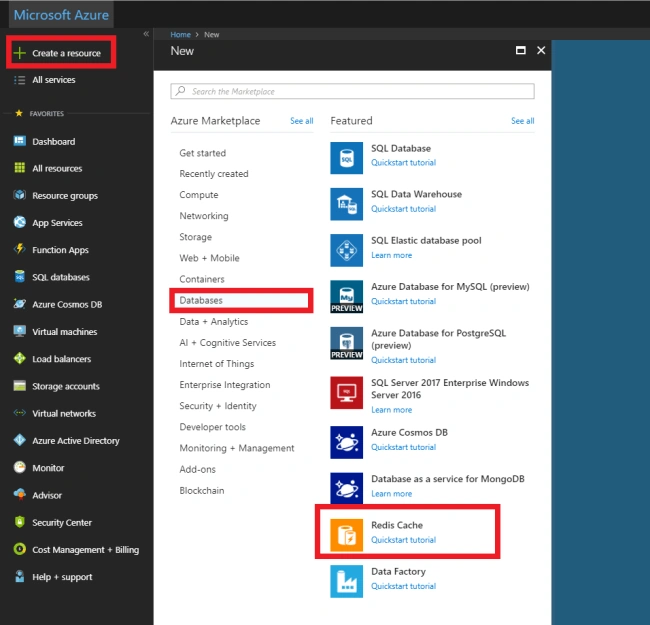The image size is (650, 625).
Task: Open the All services list icon
Action: click(x=19, y=80)
